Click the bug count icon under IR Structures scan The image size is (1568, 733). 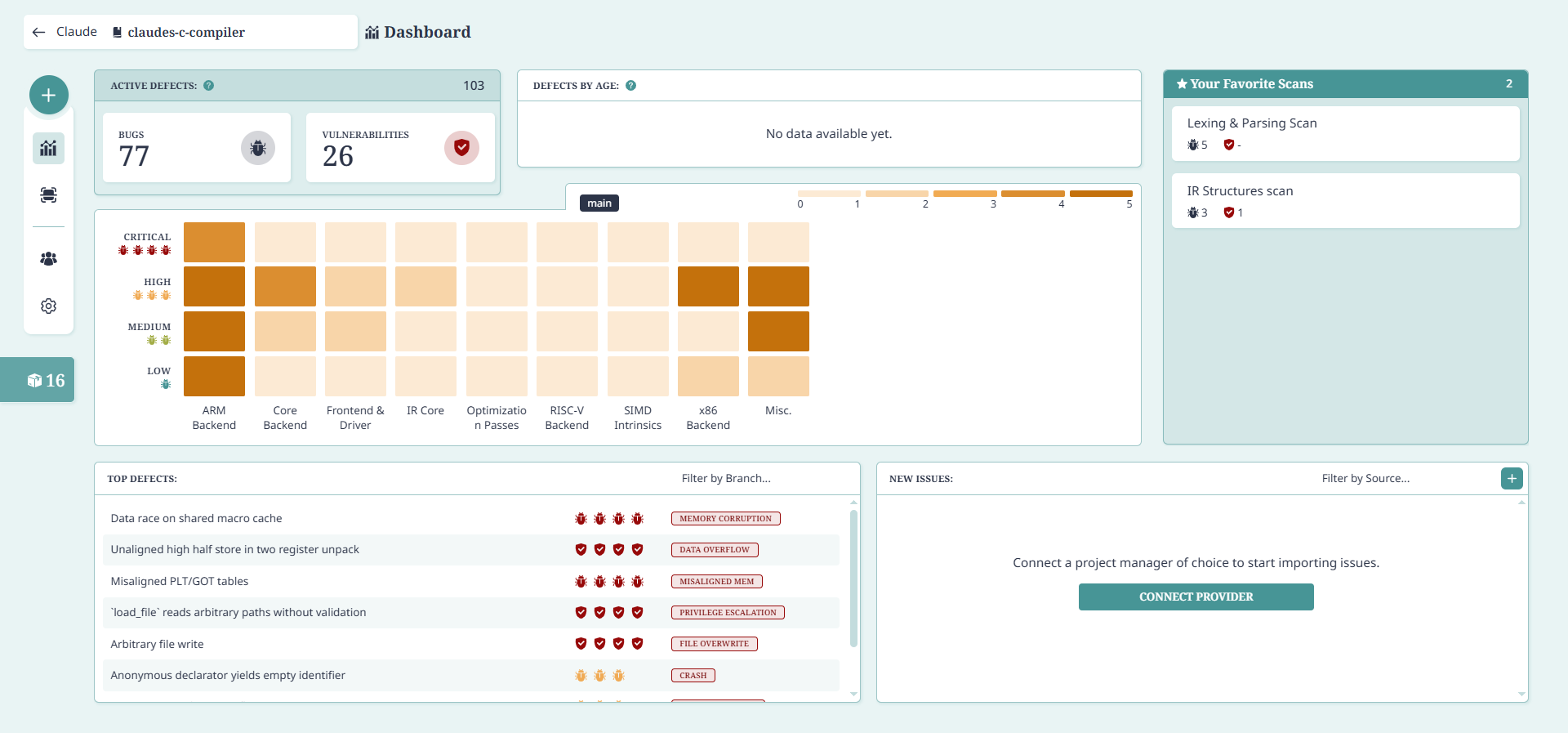click(x=1193, y=212)
